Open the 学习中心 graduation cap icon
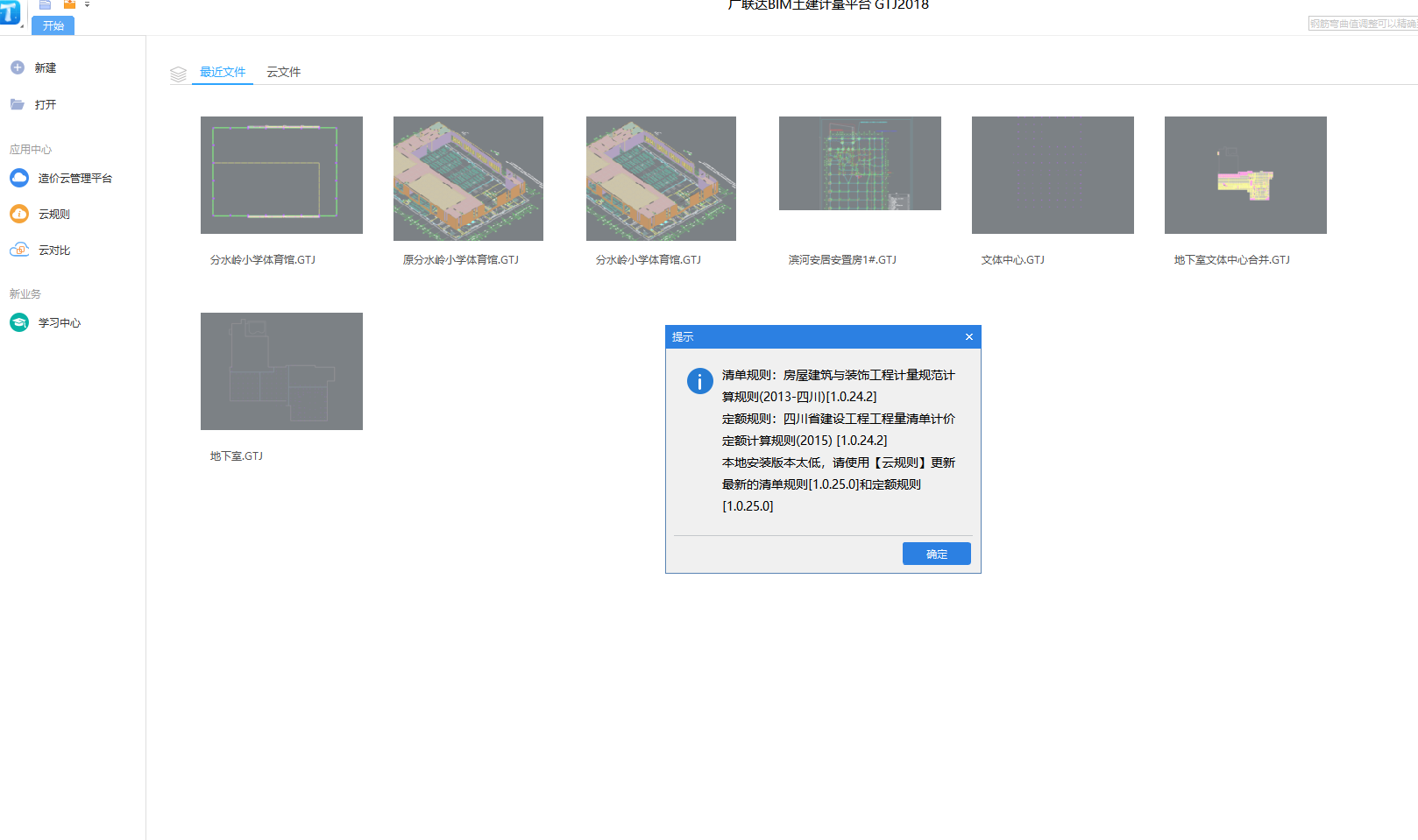The height and width of the screenshot is (840, 1418). (x=19, y=322)
